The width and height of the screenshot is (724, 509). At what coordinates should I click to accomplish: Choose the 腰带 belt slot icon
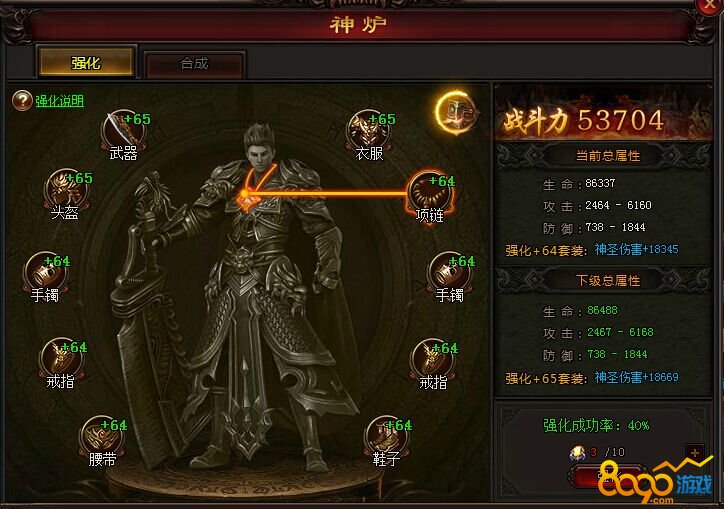[x=102, y=436]
